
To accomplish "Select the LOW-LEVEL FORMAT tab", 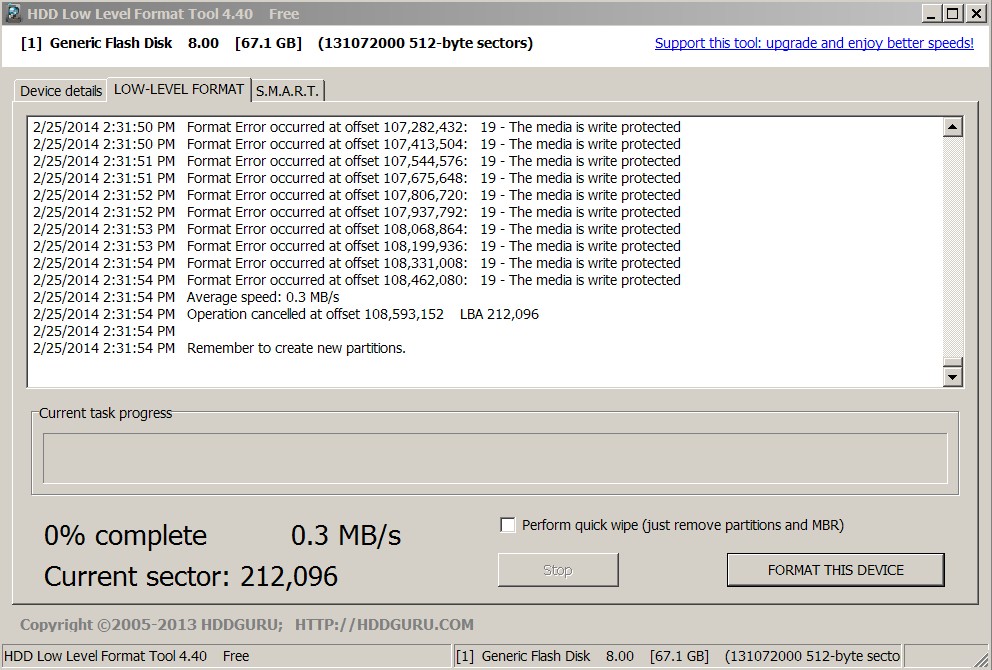I will 179,89.
